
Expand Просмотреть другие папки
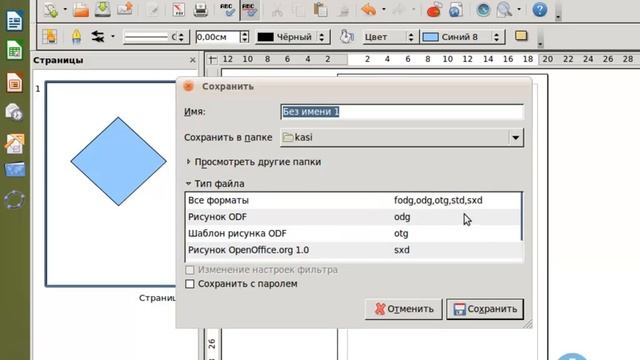tap(253, 162)
